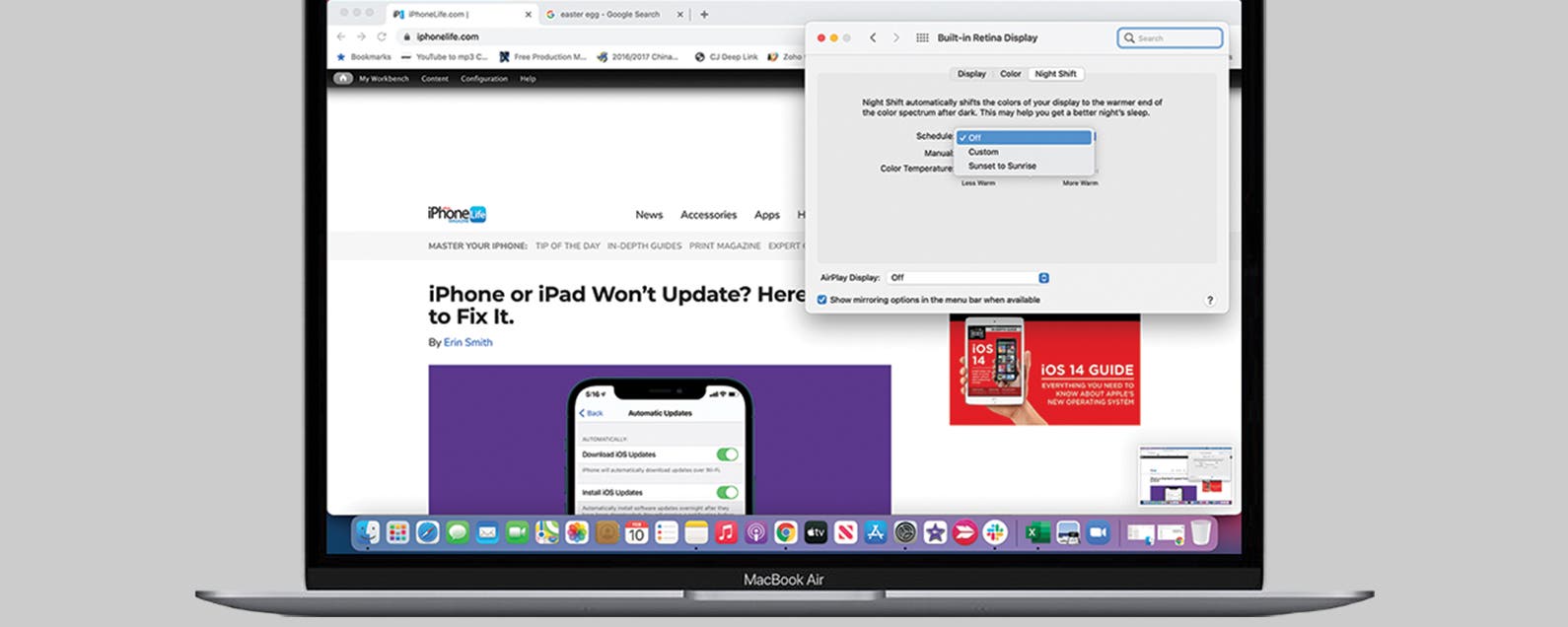Click the iOS 14 Guide ad banner
Viewport: 1568px width, 627px height.
tap(1044, 370)
